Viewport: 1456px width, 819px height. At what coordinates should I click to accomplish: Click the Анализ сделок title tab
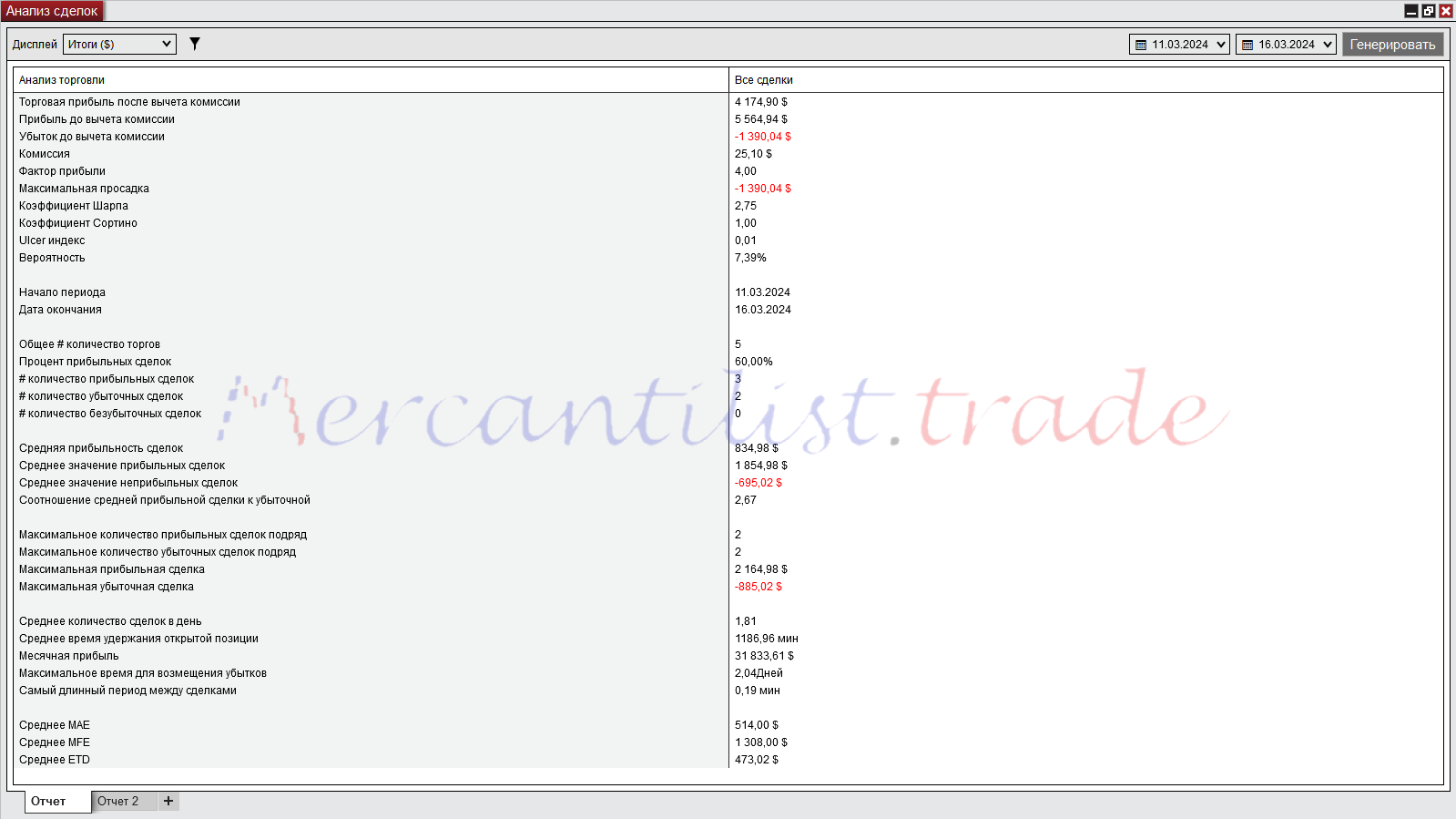point(52,11)
